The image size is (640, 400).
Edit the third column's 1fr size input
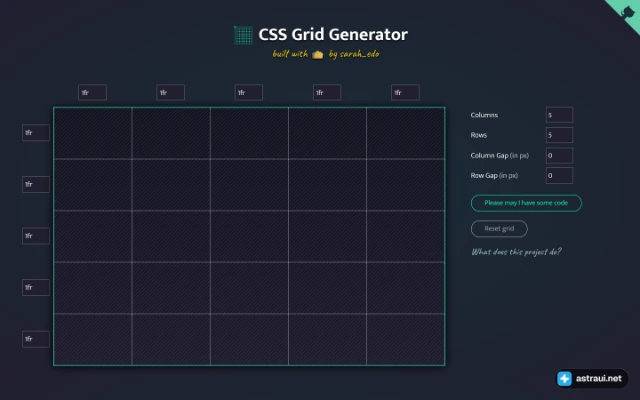pos(249,93)
